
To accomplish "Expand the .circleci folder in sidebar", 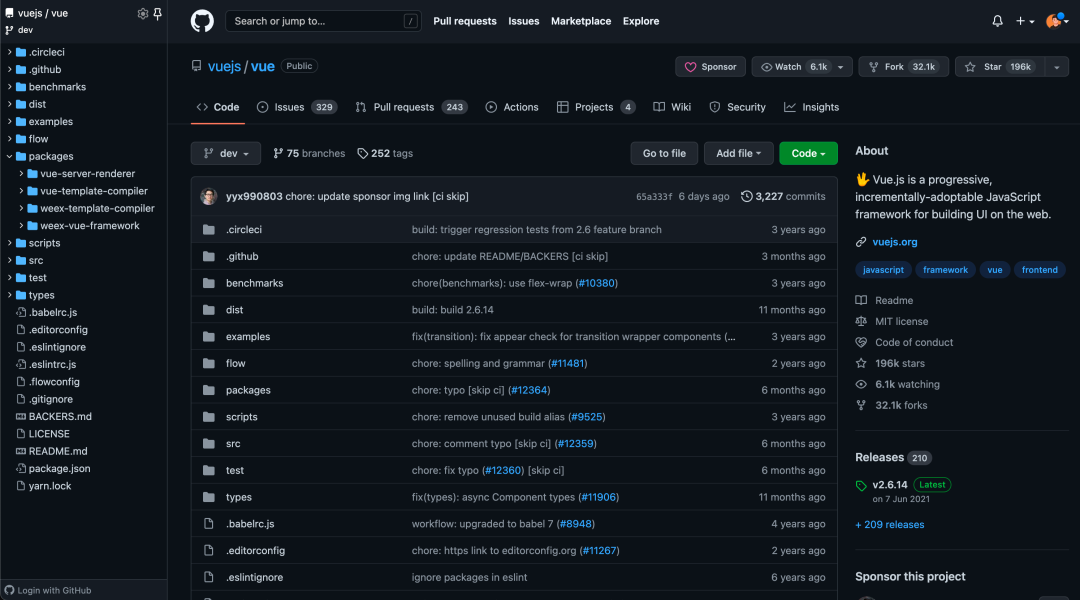I will pos(10,52).
